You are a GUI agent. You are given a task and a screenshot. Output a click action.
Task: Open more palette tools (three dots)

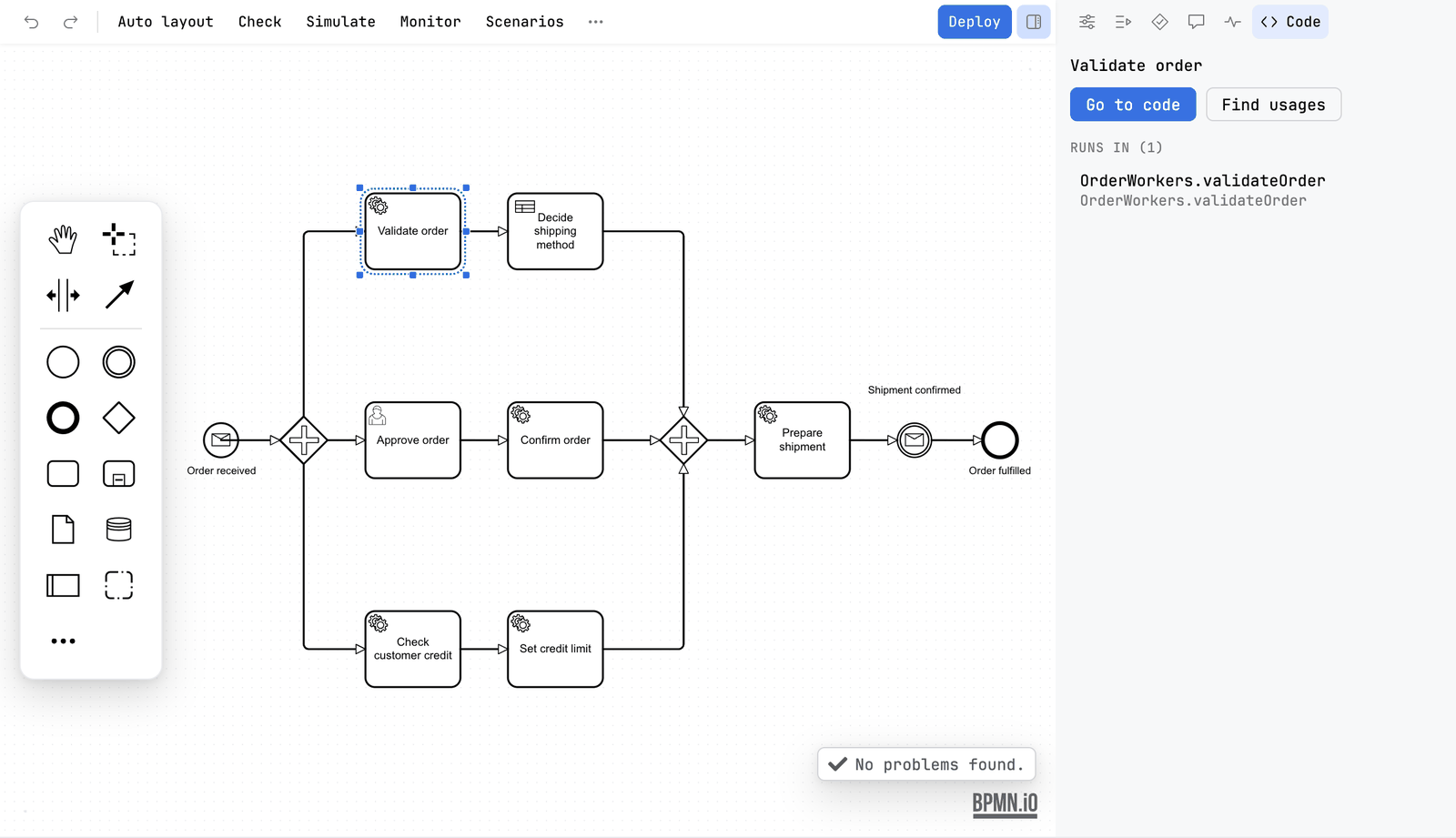(x=63, y=641)
